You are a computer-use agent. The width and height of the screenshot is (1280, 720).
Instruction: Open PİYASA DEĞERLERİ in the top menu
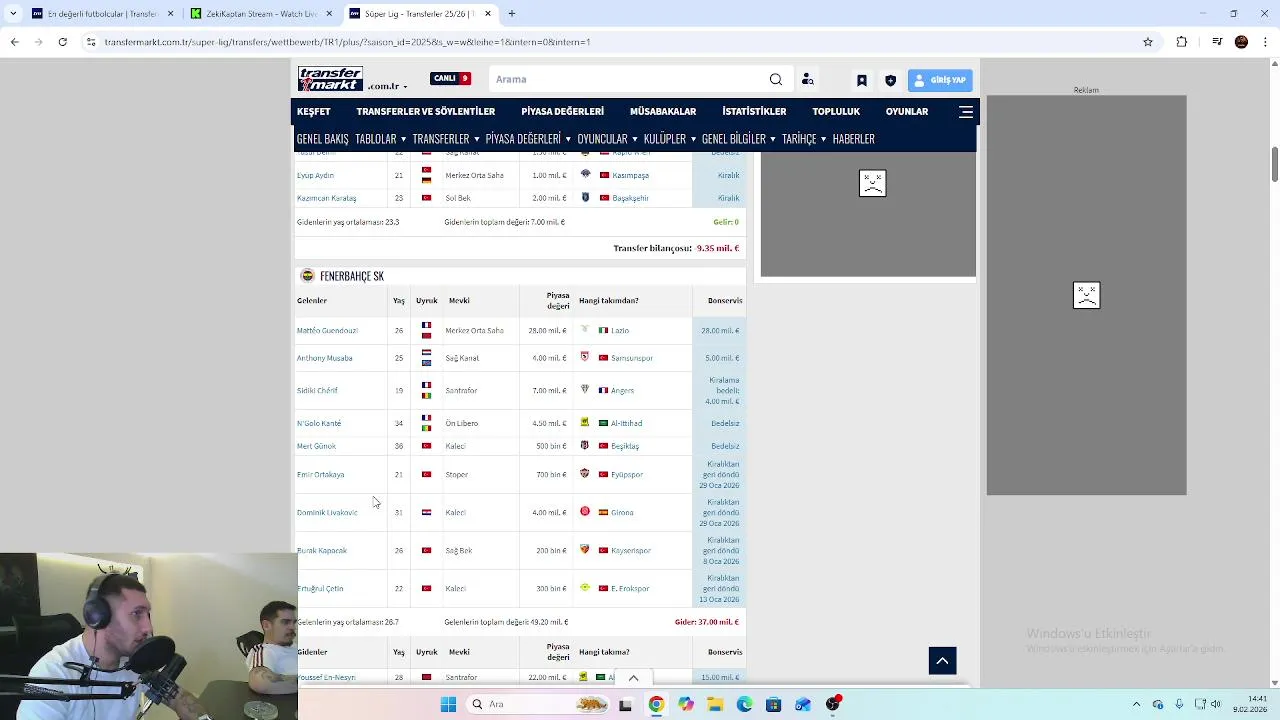[x=562, y=111]
